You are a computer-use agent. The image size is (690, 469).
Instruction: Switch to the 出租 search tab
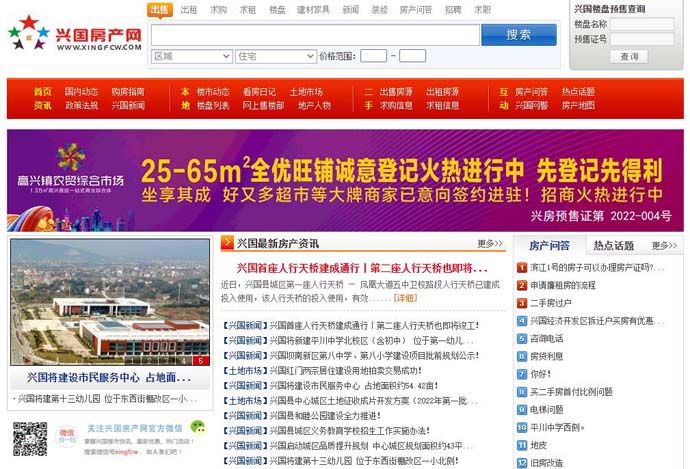pos(189,10)
